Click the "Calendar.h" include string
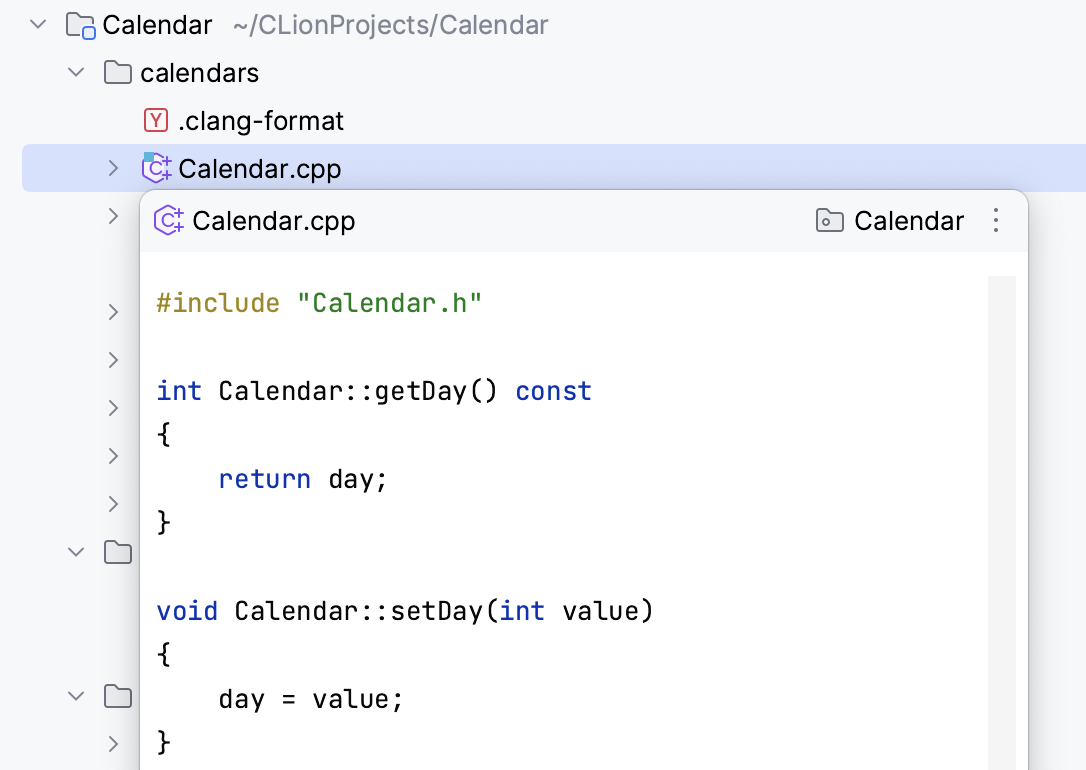The width and height of the screenshot is (1086, 770). (389, 303)
